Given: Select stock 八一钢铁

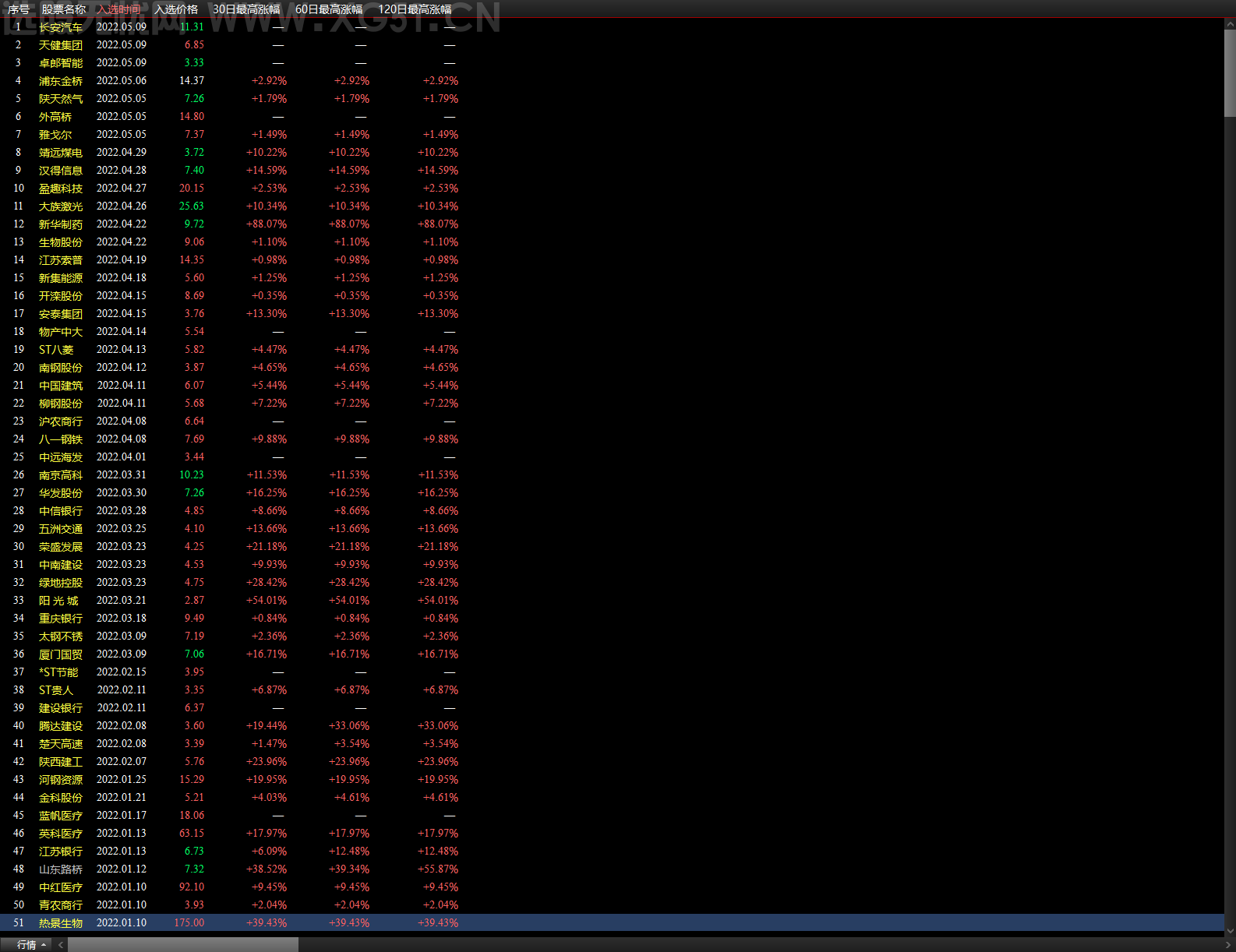Looking at the screenshot, I should click(61, 439).
